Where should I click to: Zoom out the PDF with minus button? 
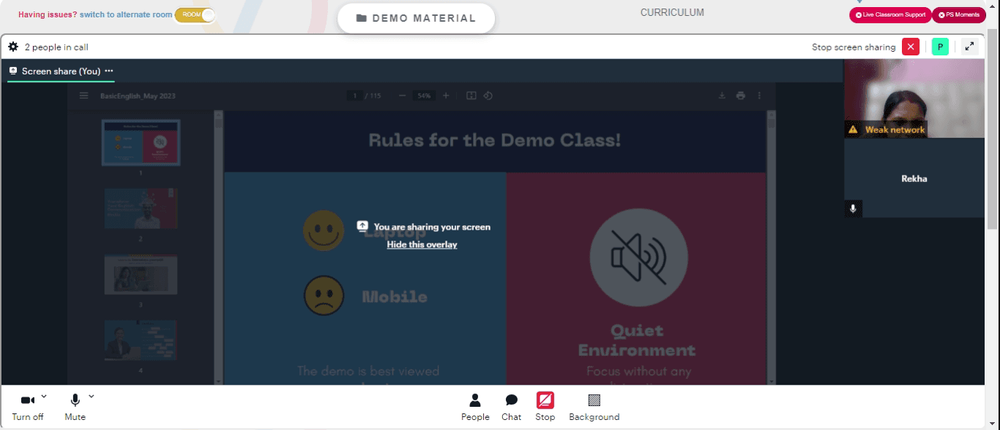click(x=402, y=96)
